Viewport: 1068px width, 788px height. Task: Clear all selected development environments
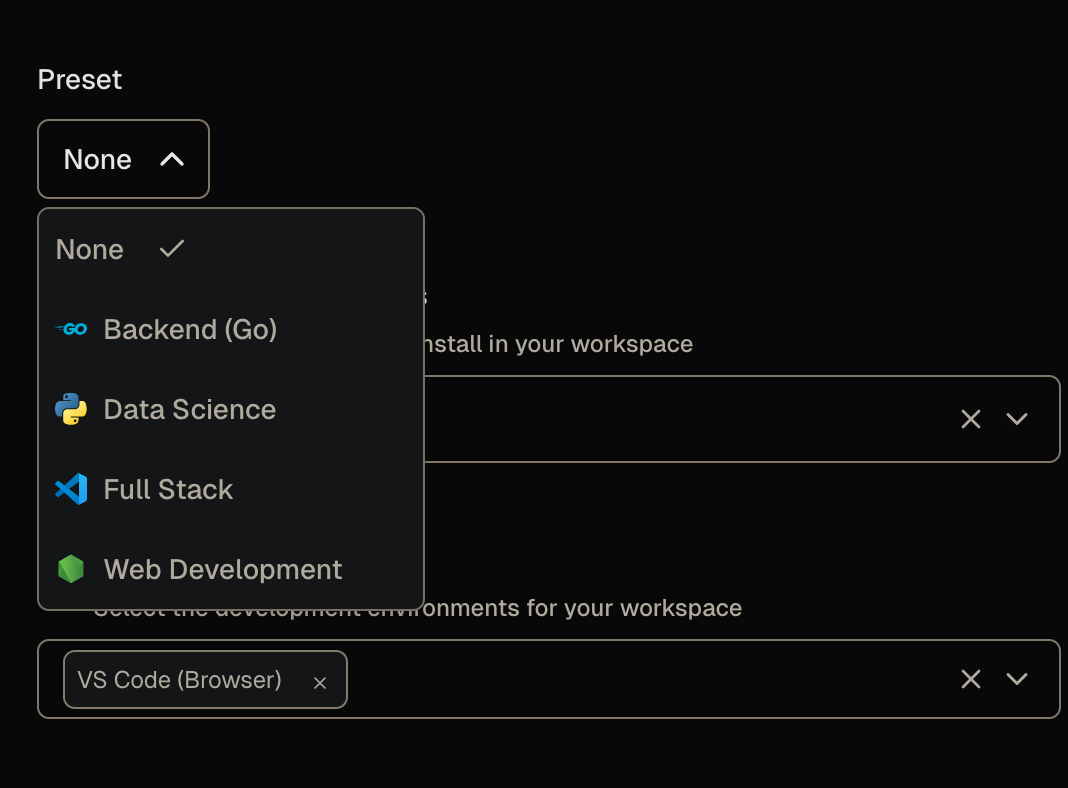[971, 679]
